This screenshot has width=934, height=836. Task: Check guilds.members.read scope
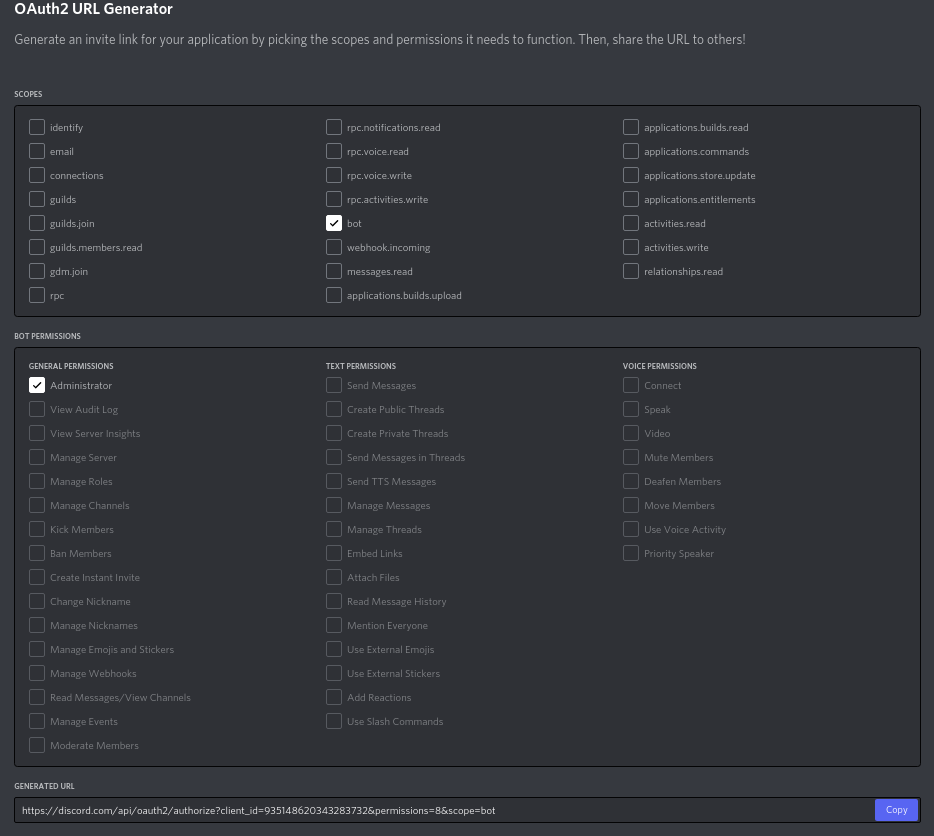37,247
